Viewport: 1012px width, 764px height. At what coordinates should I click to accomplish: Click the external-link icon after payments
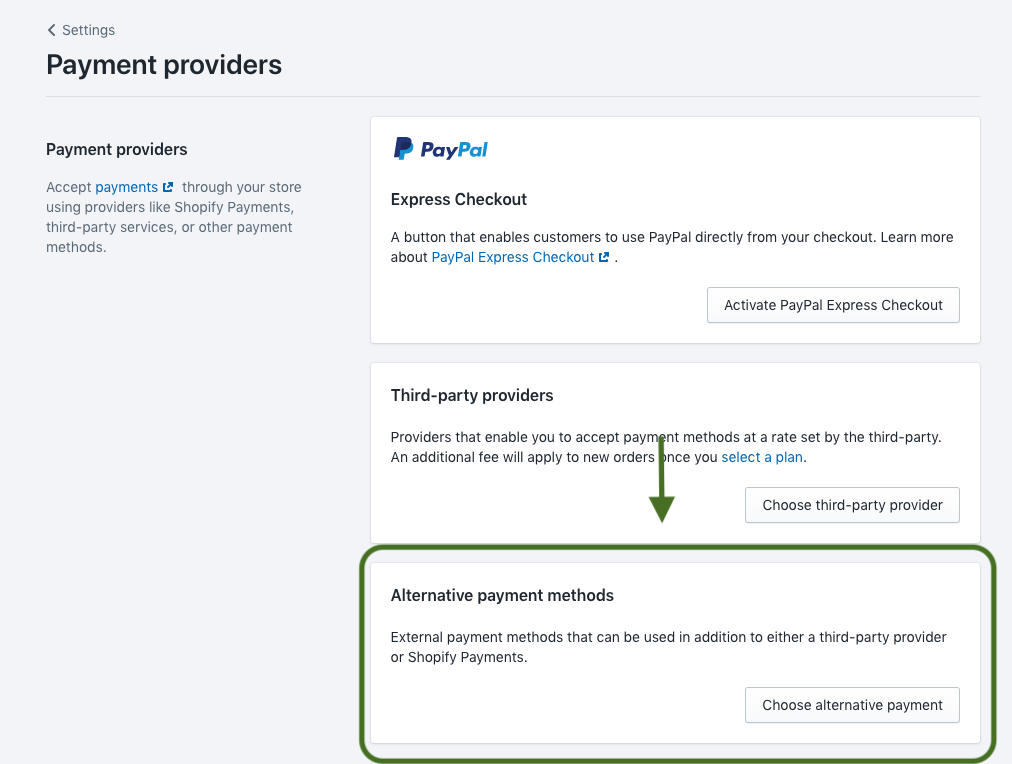168,187
